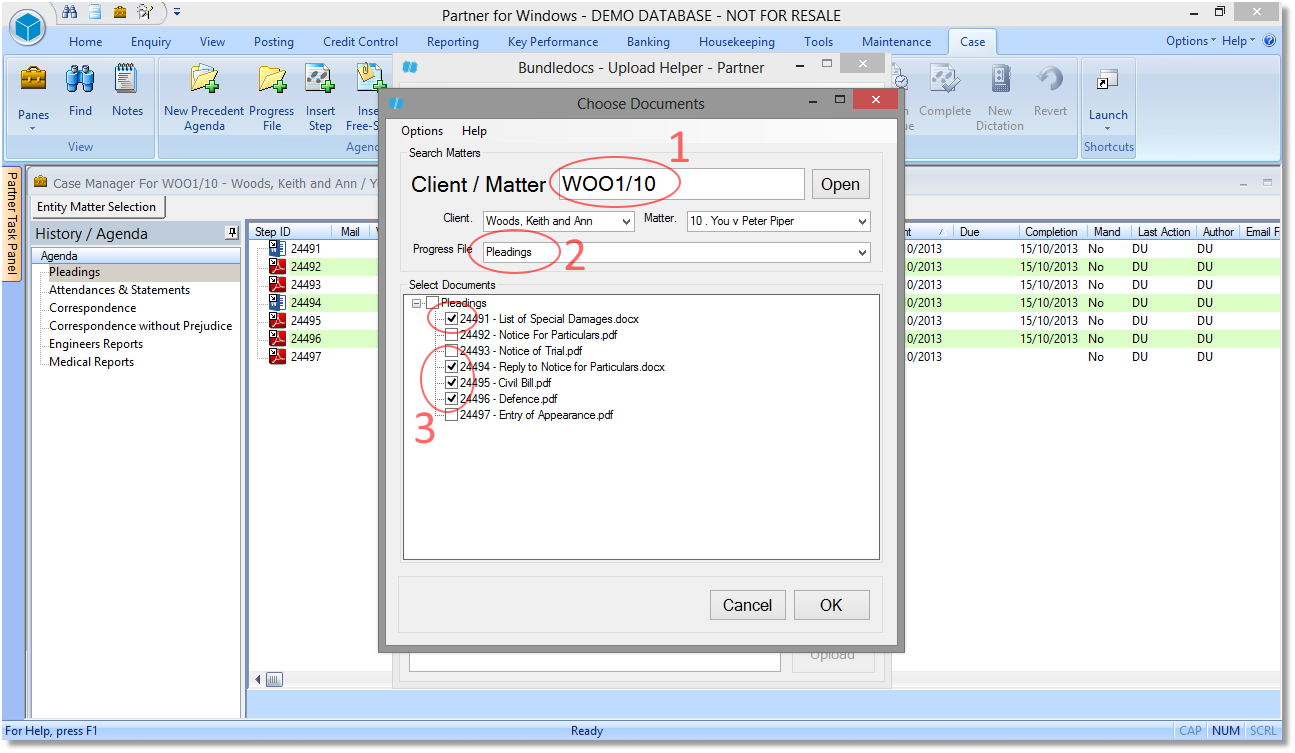Check 24492 Notice For Particulars.pdf

pos(452,335)
